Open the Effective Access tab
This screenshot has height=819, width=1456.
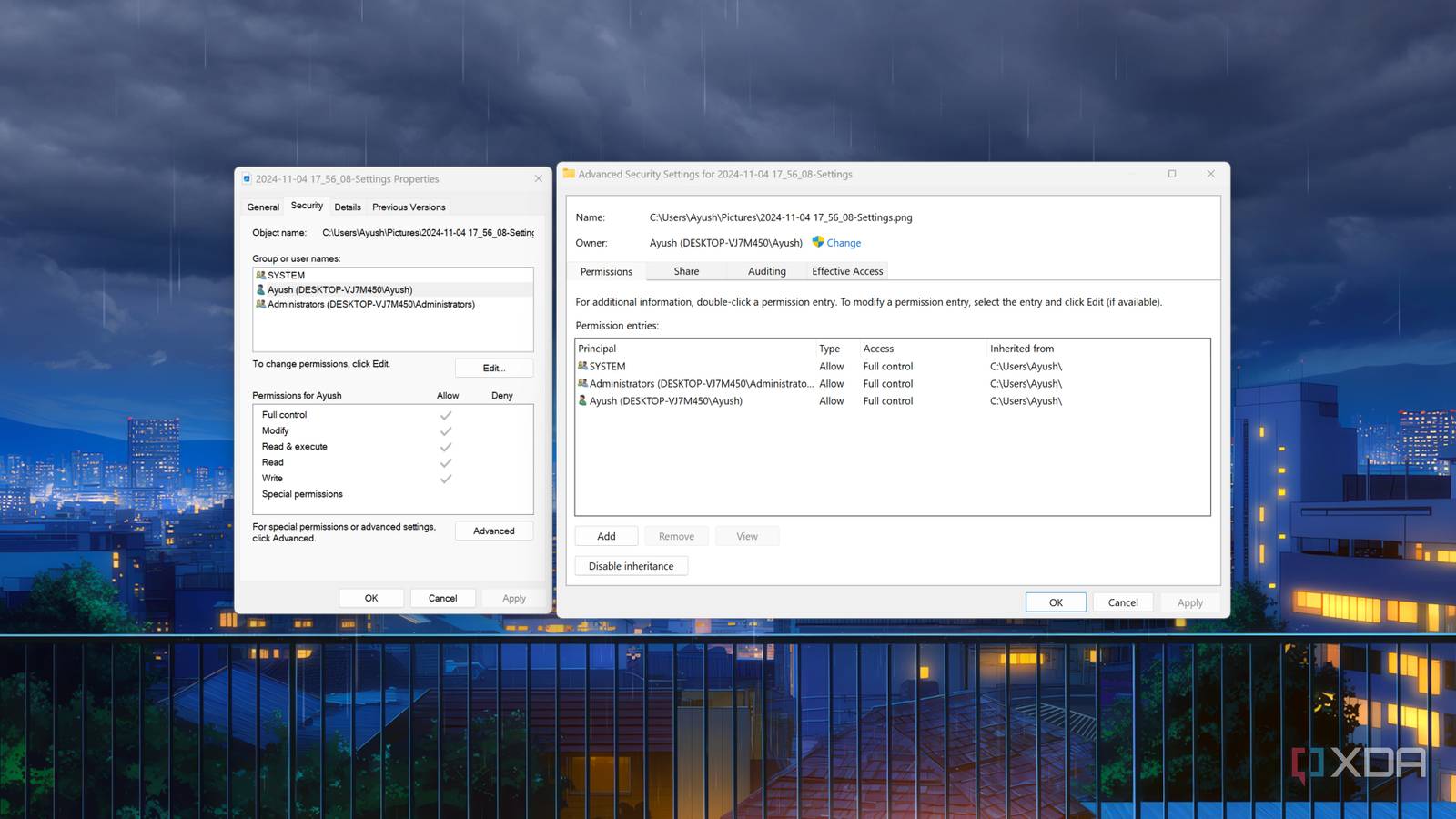point(846,271)
